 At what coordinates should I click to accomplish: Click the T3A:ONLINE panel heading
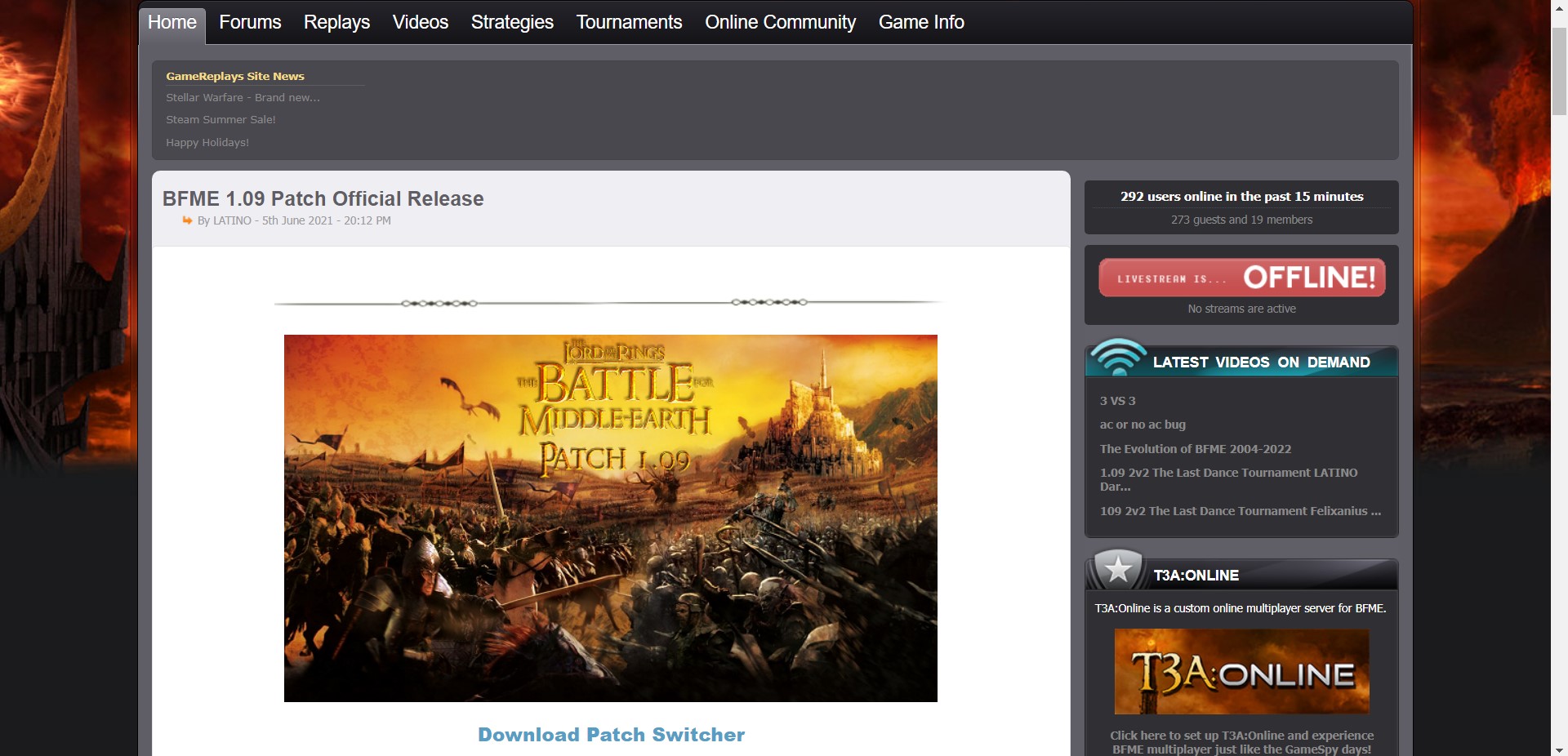tap(1196, 576)
